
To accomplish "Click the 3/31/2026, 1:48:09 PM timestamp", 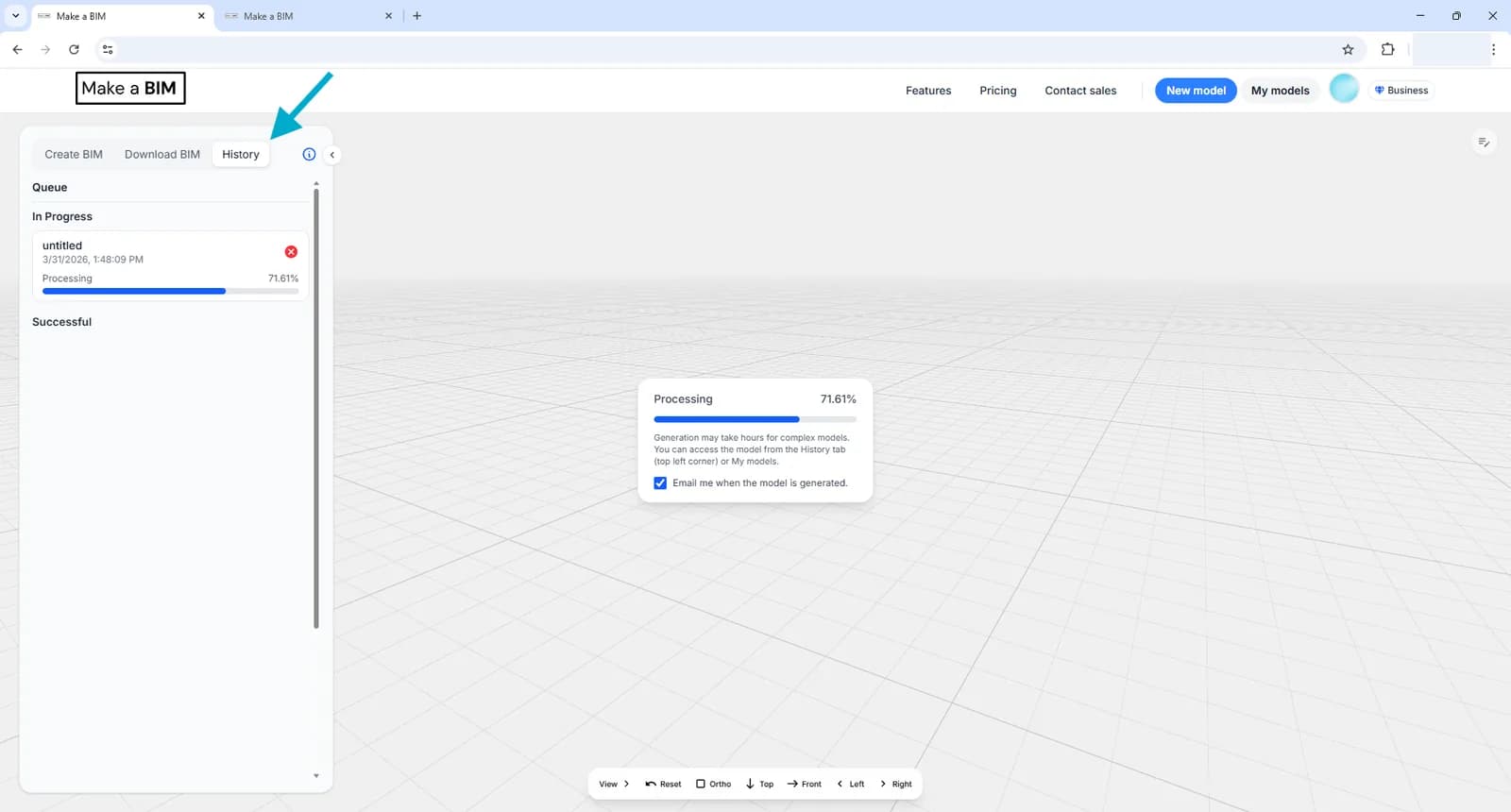I will 93,260.
